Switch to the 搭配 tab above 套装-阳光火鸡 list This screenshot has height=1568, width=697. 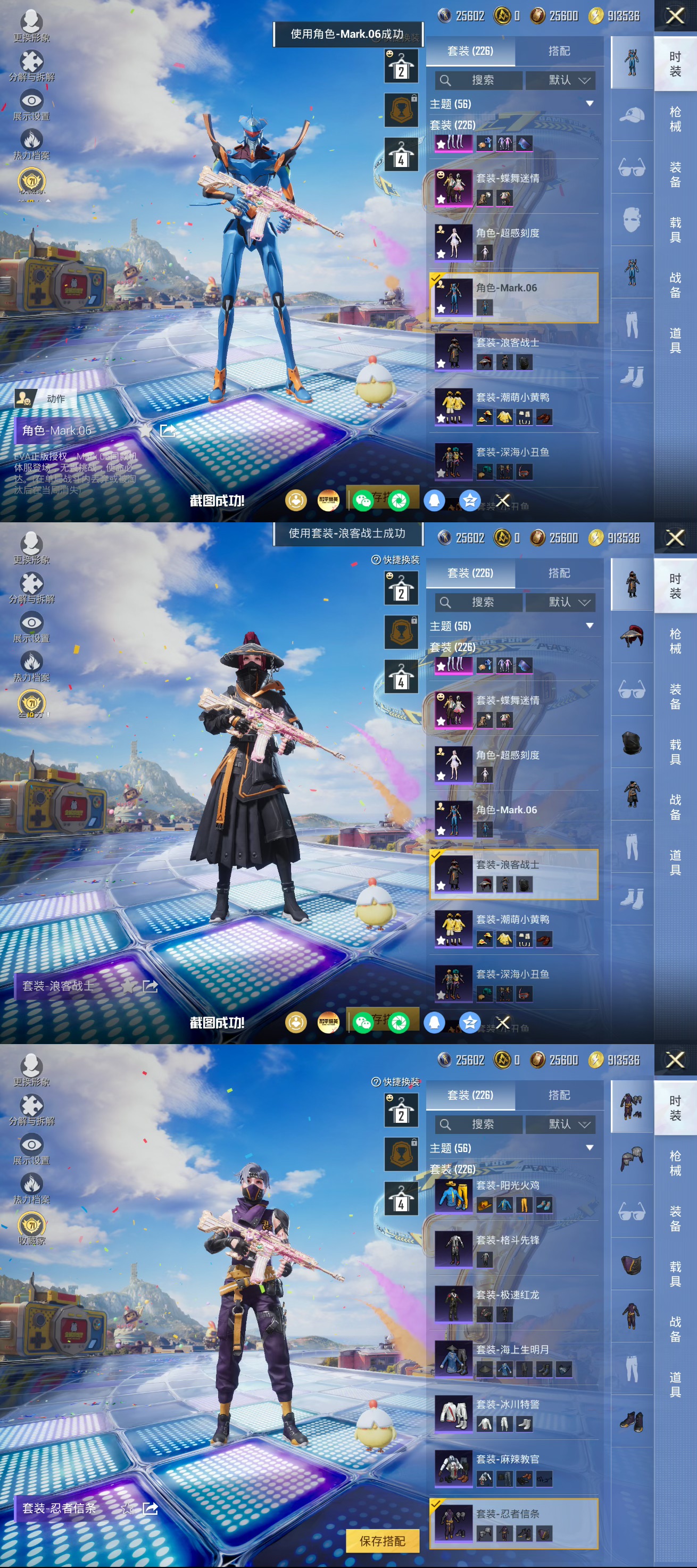[558, 1095]
